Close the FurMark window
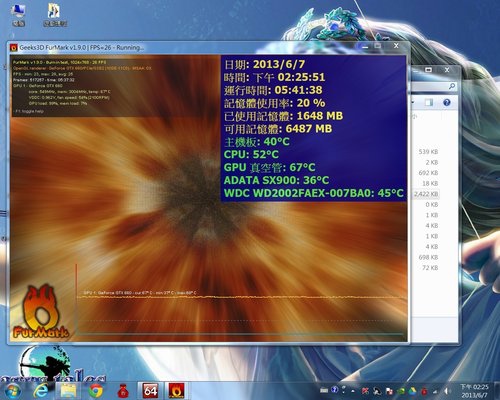 point(396,46)
